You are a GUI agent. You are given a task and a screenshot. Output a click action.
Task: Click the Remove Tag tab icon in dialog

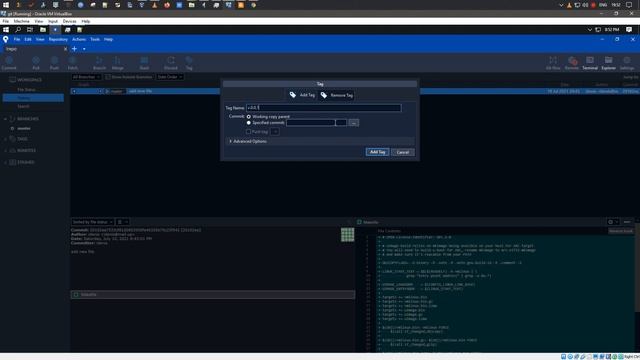click(x=324, y=95)
